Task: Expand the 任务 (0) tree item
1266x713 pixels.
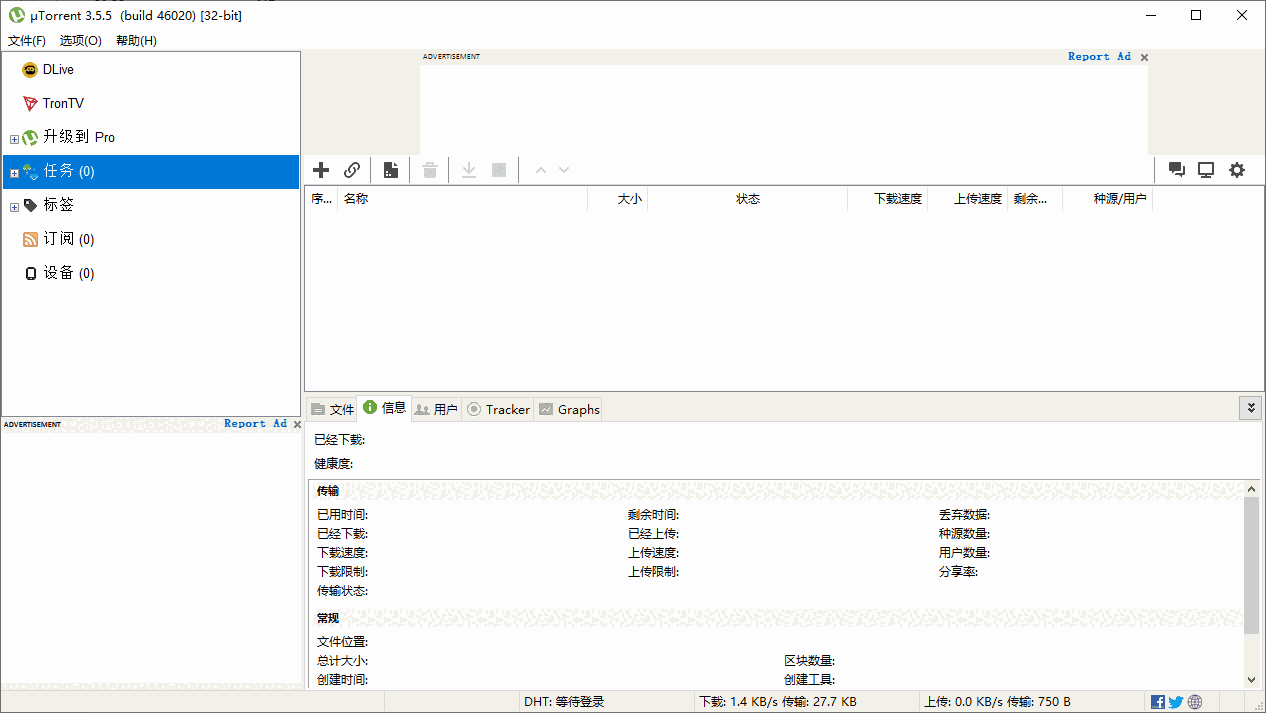Action: tap(13, 171)
